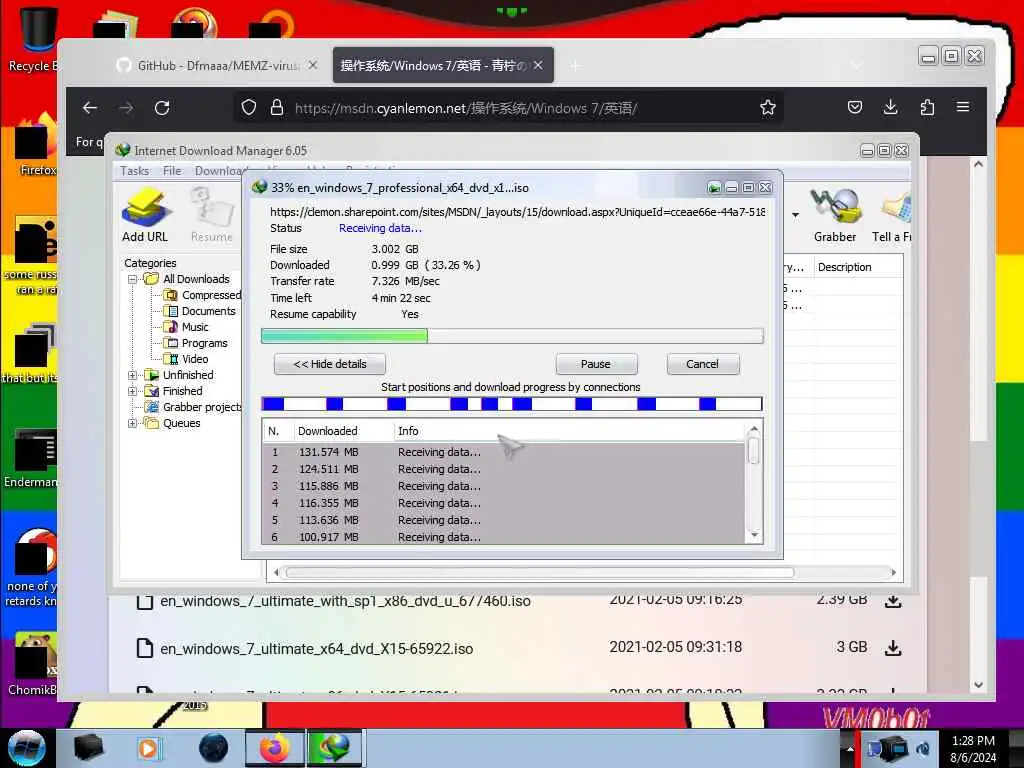Viewport: 1024px width, 768px height.
Task: Expand the All Downloads tree node
Action: [x=133, y=280]
